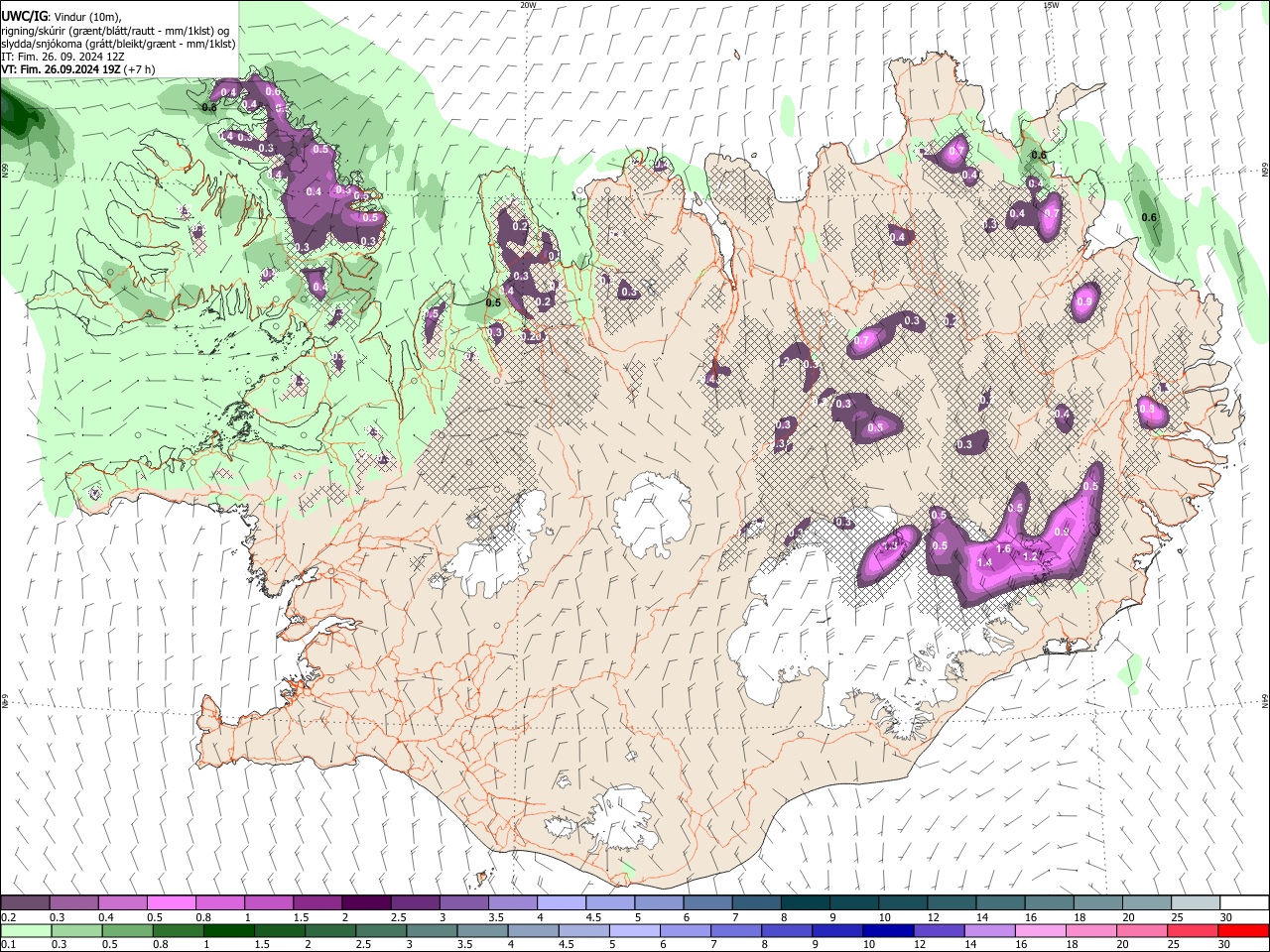Click the '14' label under the top legend row
The image size is (1270, 952).
click(x=982, y=917)
